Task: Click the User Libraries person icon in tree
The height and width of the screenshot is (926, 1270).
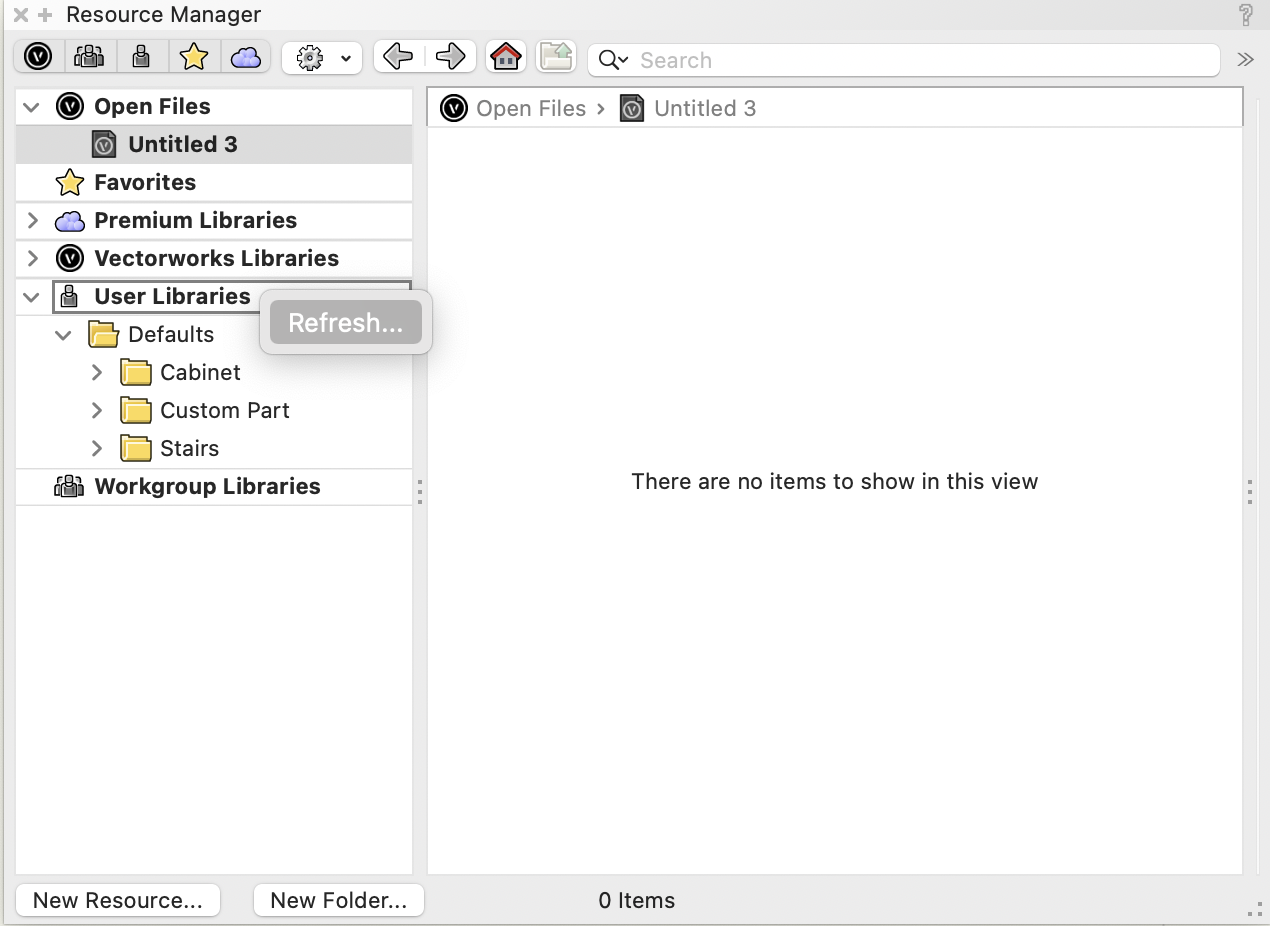Action: (x=70, y=296)
